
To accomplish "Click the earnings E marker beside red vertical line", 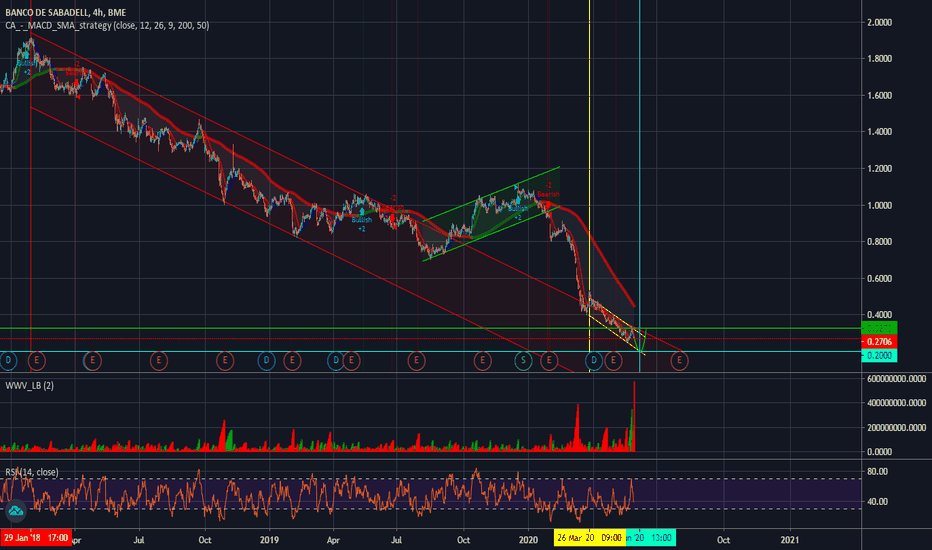I will (37, 360).
